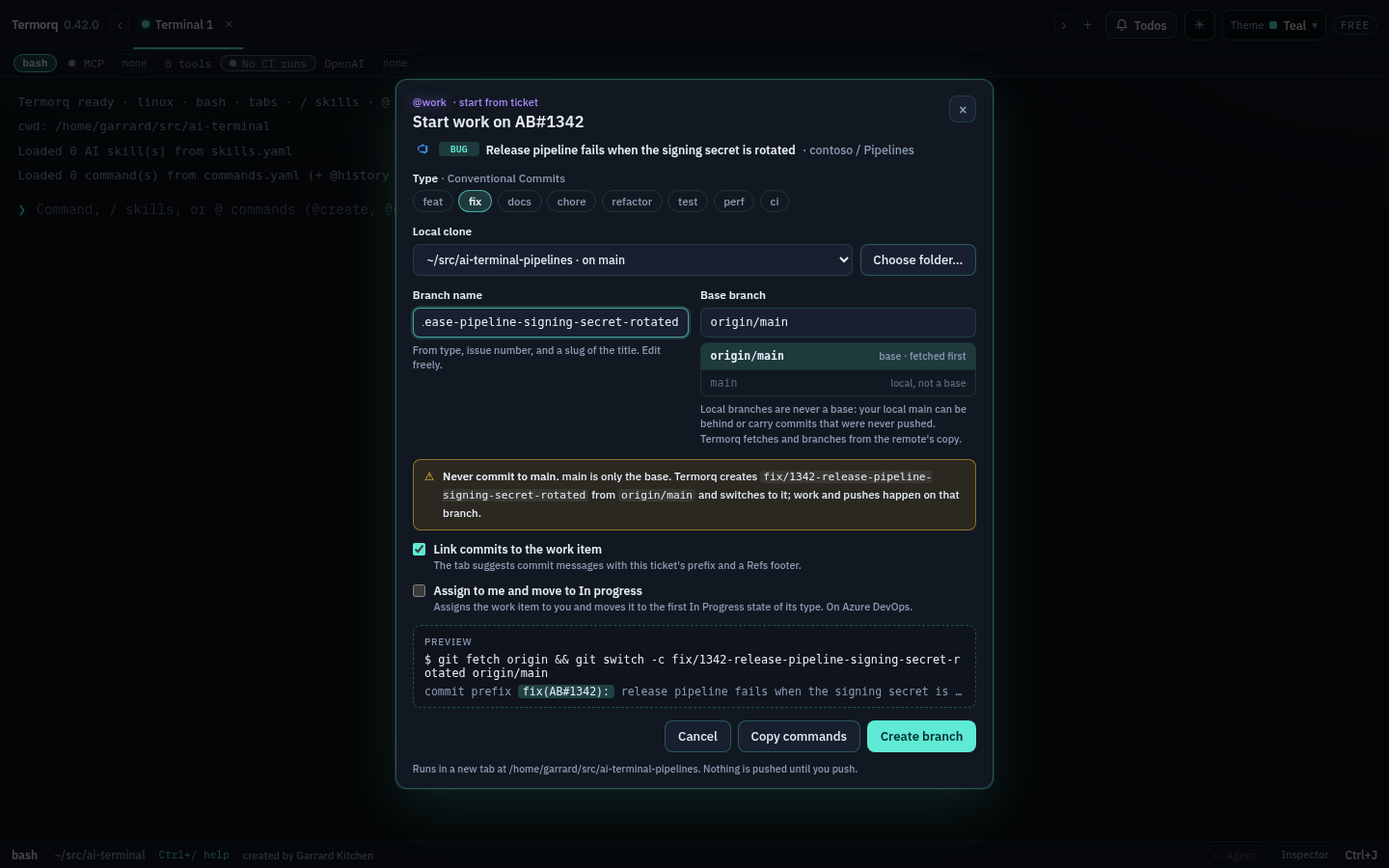Image resolution: width=1389 pixels, height=868 pixels.
Task: Open the Local clone dropdown
Action: 633,260
